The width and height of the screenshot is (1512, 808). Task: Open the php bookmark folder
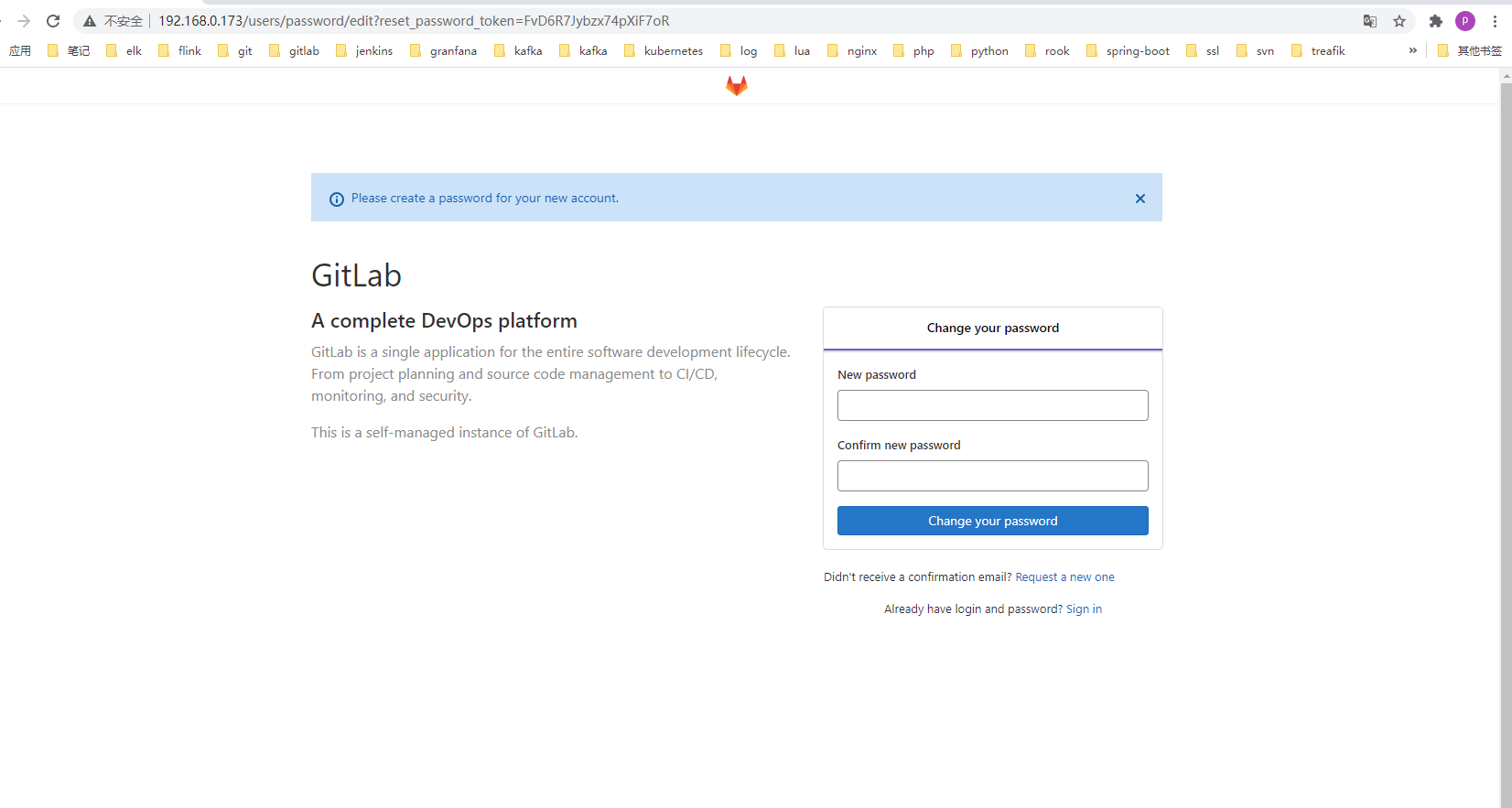pyautogui.click(x=913, y=50)
